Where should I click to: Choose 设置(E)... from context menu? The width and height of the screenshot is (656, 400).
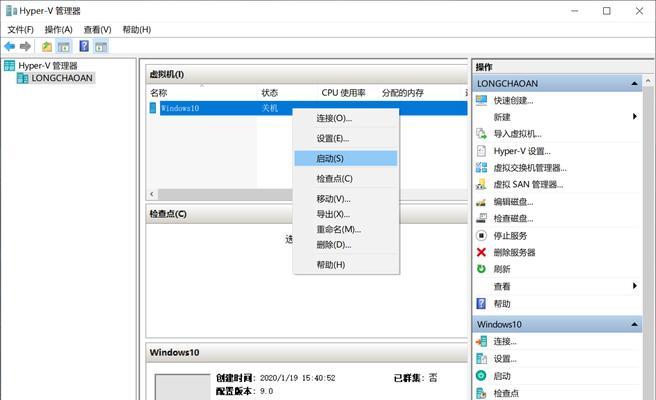[x=346, y=138]
